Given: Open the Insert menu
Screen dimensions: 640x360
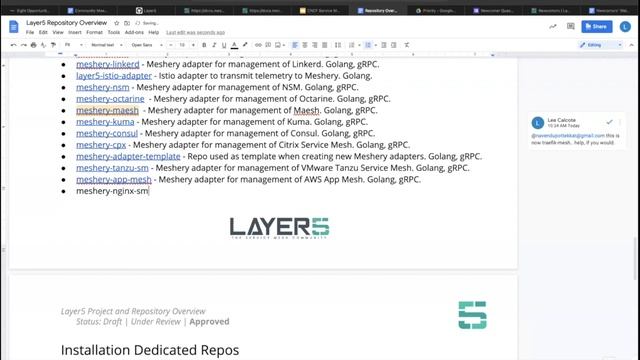Looking at the screenshot, I should click(x=75, y=32).
